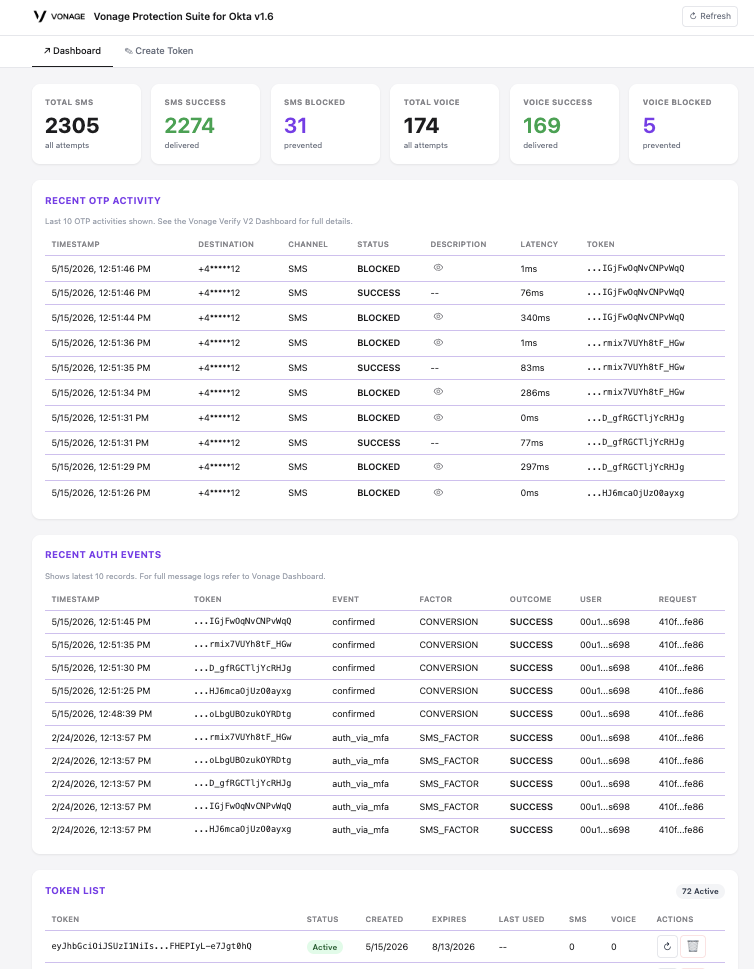Click the 76ms latency value
Image resolution: width=754 pixels, height=969 pixels.
532,293
